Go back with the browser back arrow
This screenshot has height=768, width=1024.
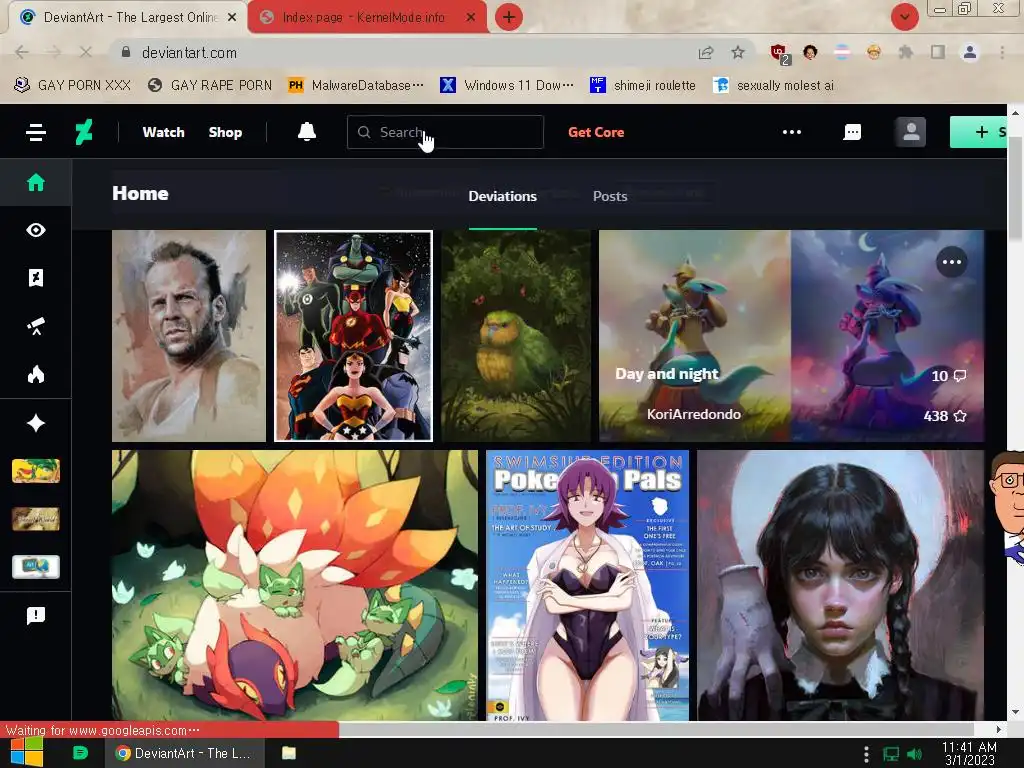pyautogui.click(x=22, y=52)
